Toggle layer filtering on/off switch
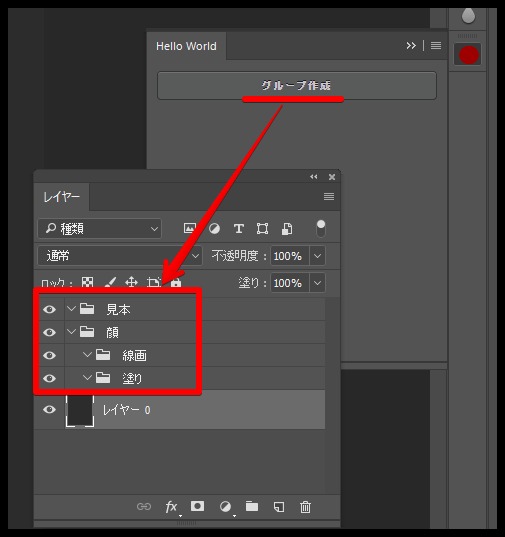 pyautogui.click(x=321, y=228)
